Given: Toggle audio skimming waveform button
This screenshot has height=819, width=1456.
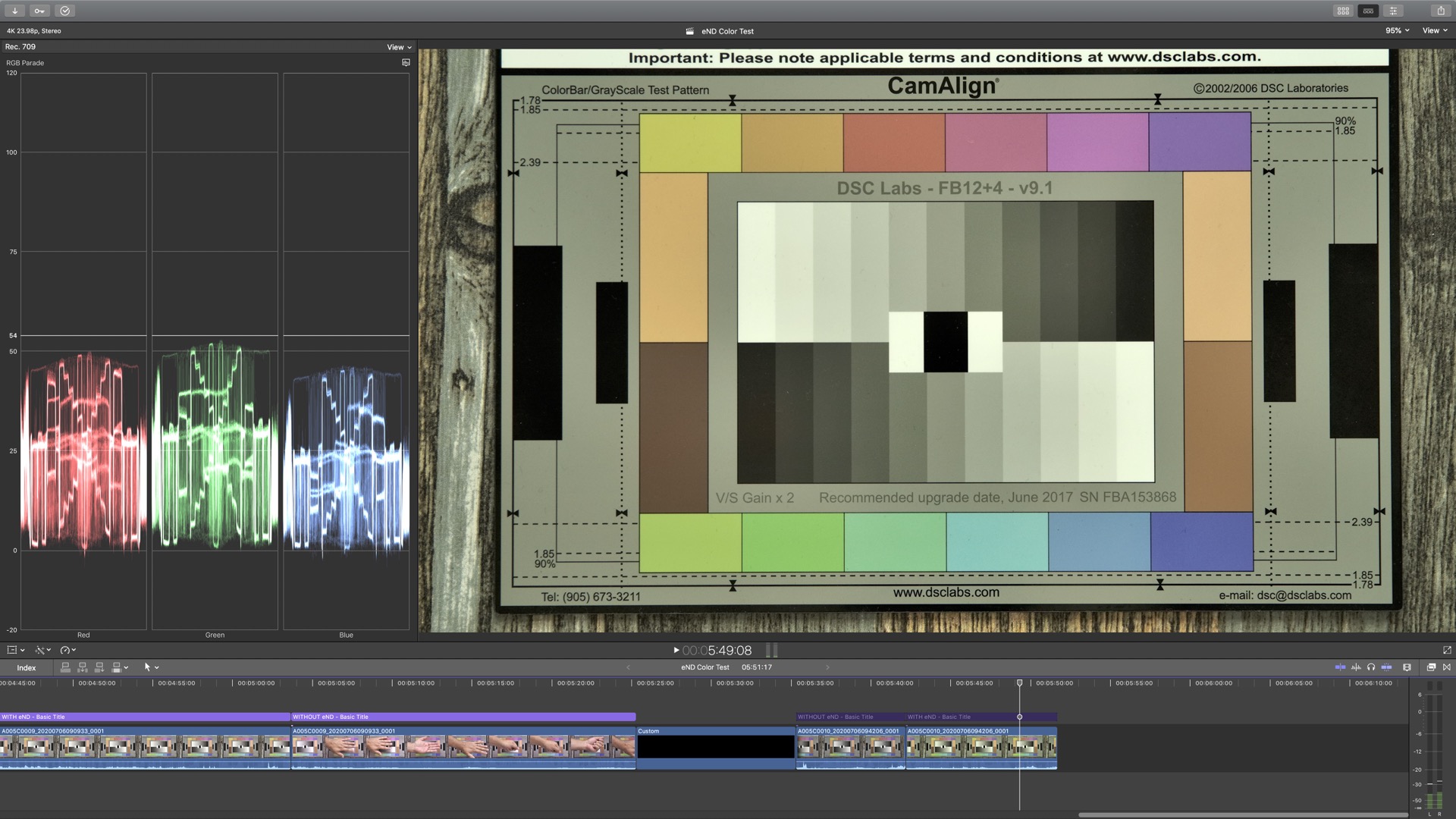Looking at the screenshot, I should coord(1356,667).
